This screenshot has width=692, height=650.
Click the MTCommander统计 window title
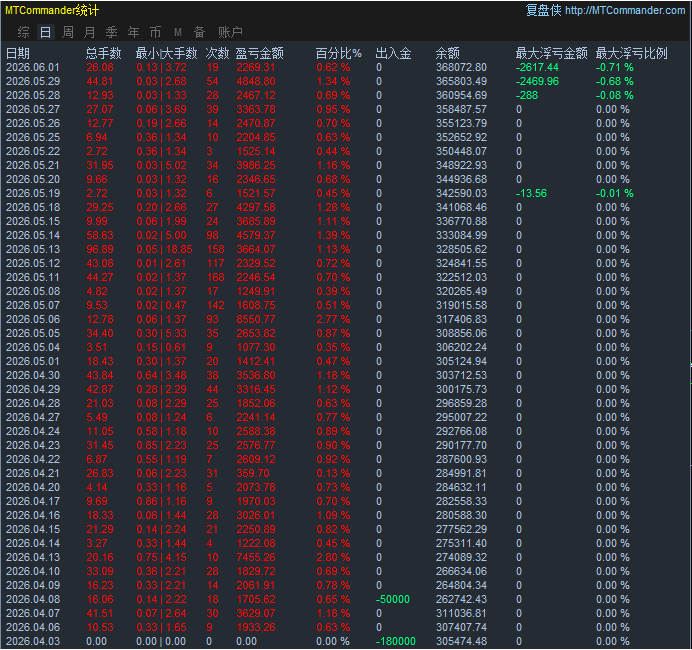(x=52, y=10)
